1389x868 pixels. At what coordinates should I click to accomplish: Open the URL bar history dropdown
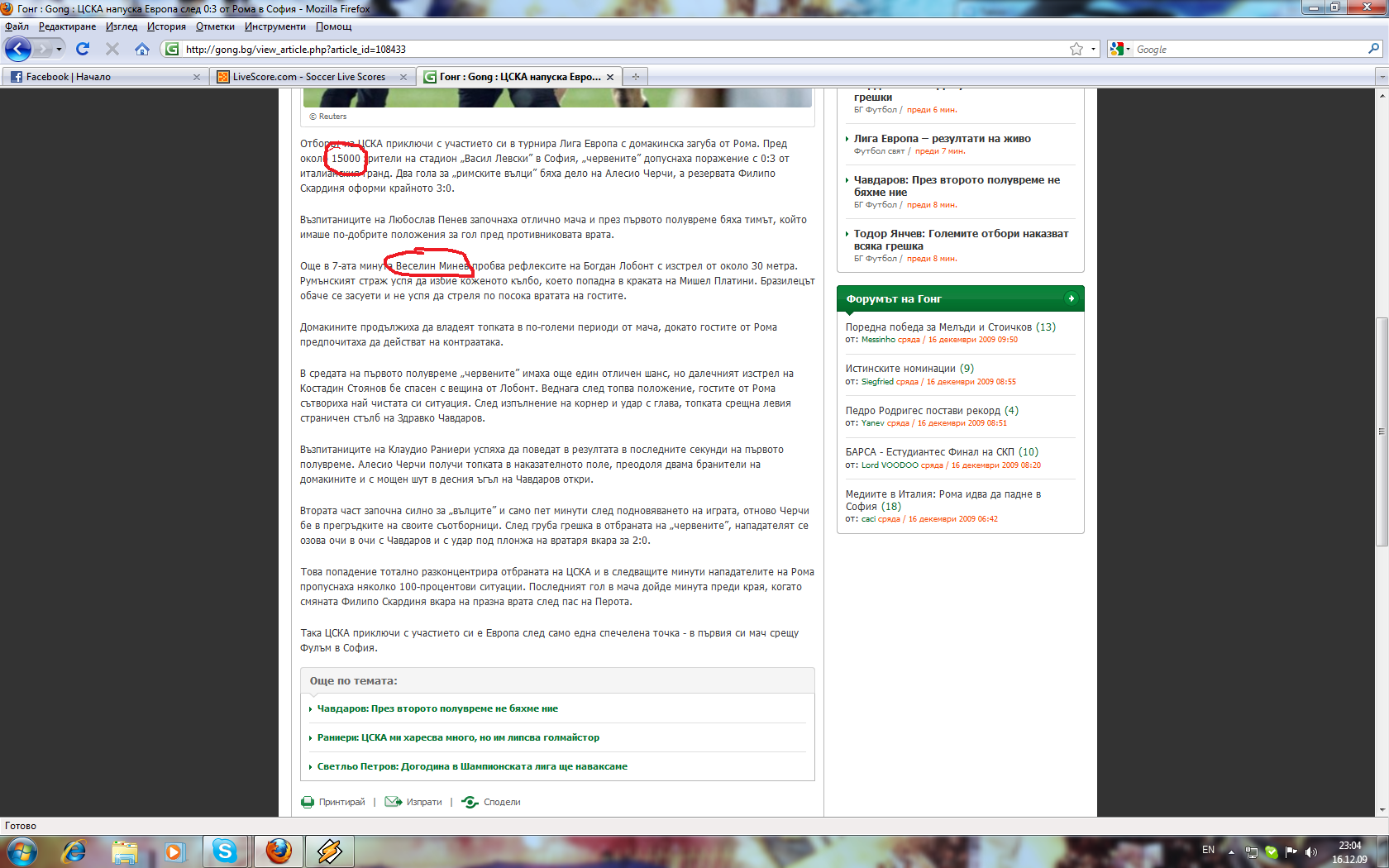coord(1093,50)
